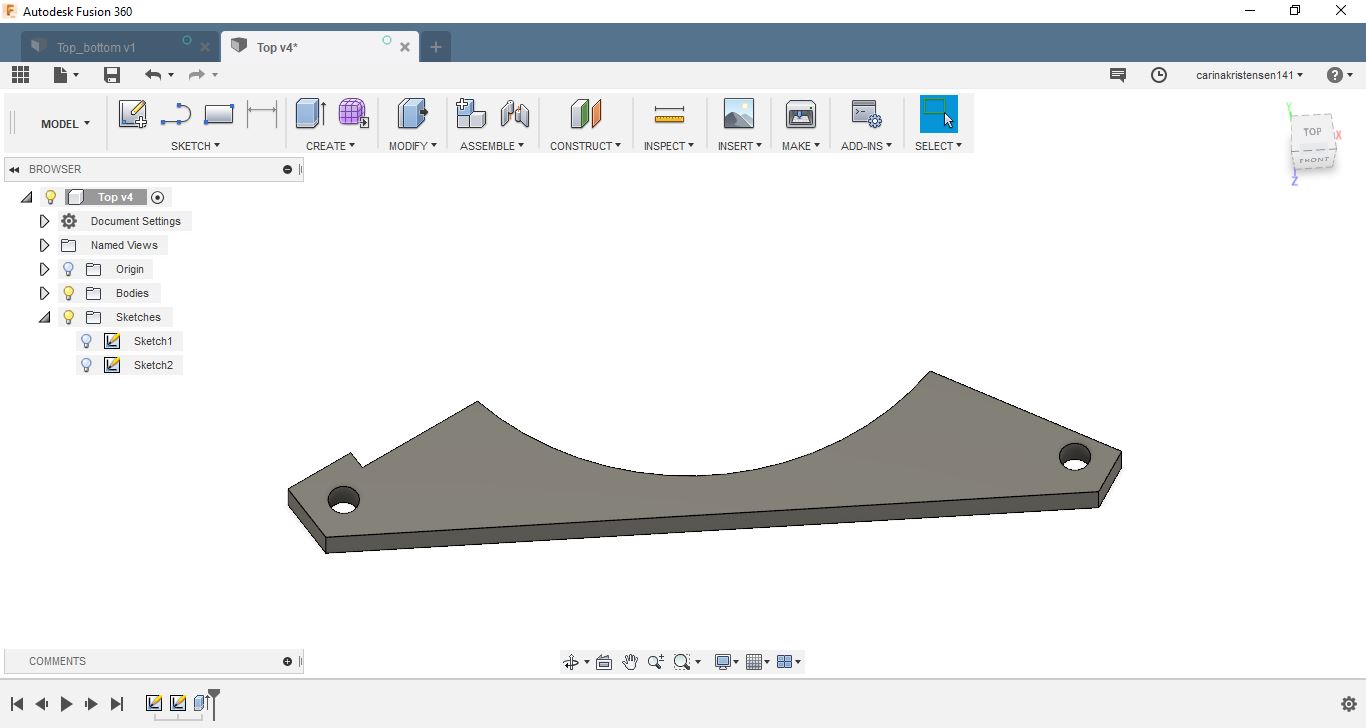Viewport: 1366px width, 728px height.
Task: Open the comments notification icon
Action: tap(1118, 75)
